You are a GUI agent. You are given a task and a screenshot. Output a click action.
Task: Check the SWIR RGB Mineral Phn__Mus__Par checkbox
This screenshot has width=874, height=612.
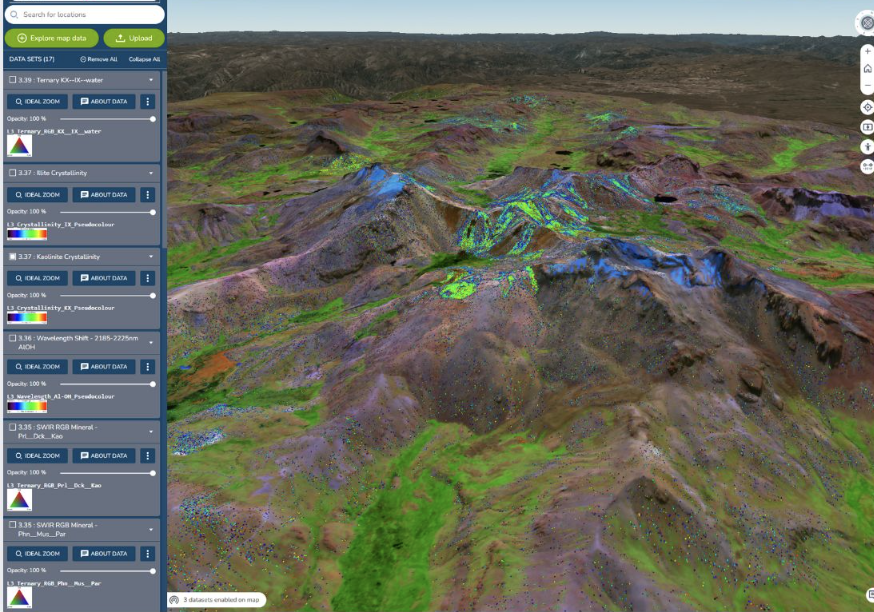12,525
